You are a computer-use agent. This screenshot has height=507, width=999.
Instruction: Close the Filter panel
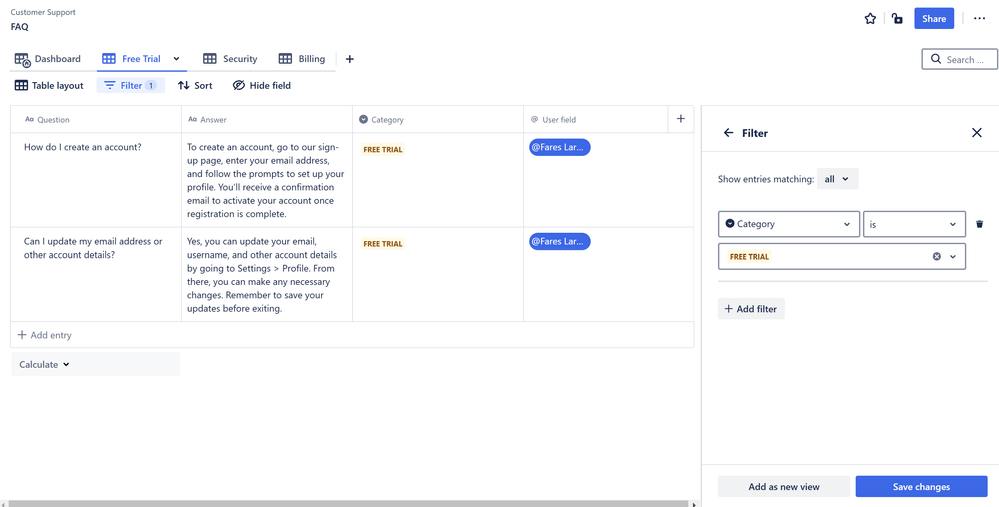point(977,132)
